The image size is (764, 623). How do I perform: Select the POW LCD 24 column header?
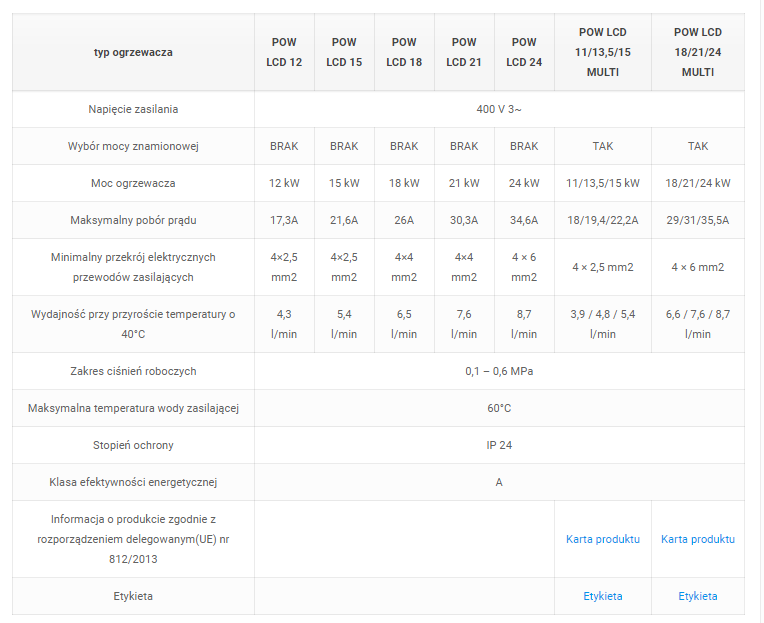(524, 52)
